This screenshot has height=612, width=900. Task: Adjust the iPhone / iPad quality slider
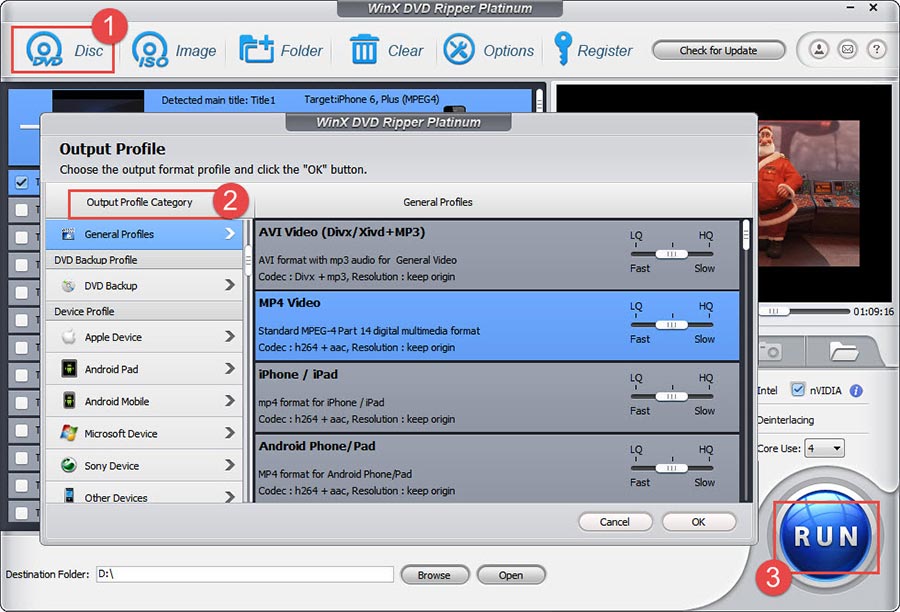(672, 396)
